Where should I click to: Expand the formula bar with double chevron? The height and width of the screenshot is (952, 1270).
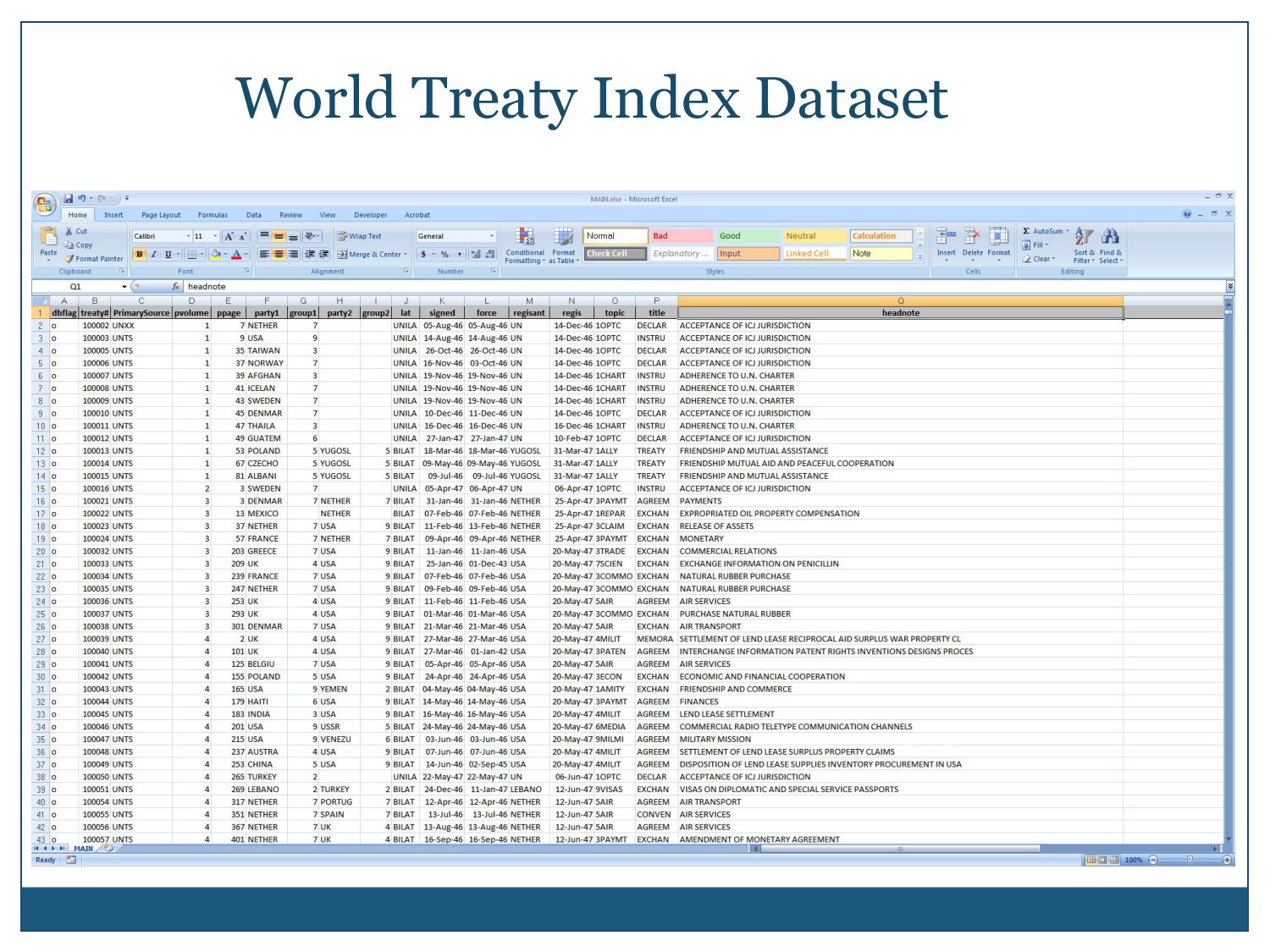tap(1230, 287)
